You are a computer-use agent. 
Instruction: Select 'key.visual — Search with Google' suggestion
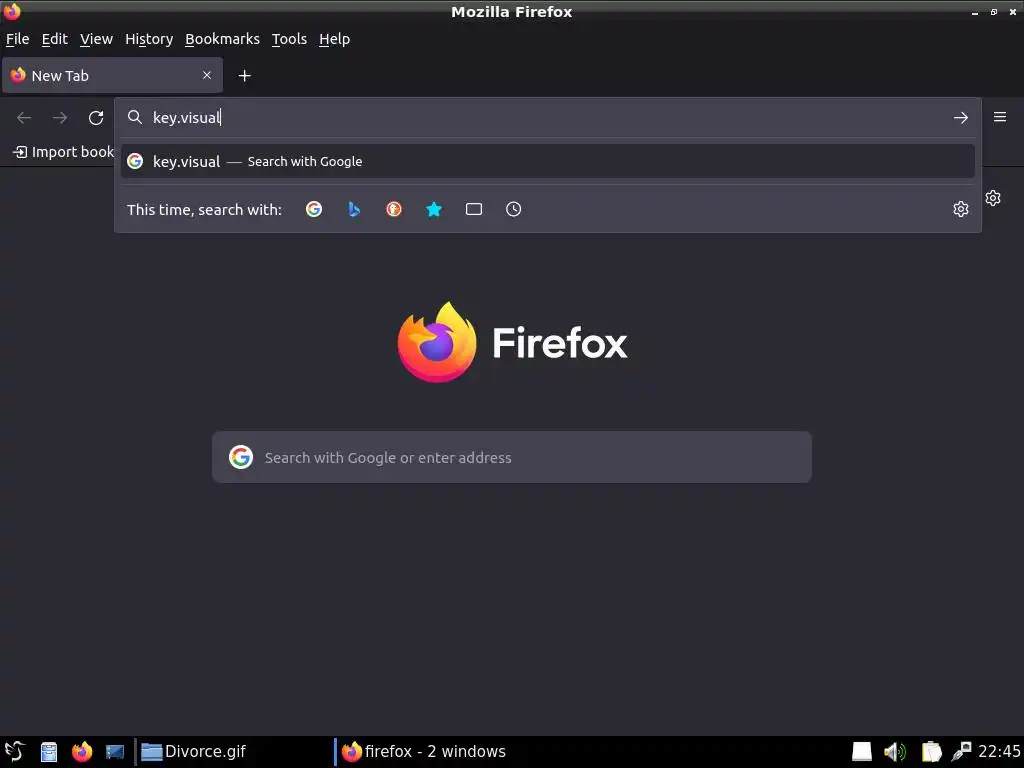coord(547,161)
